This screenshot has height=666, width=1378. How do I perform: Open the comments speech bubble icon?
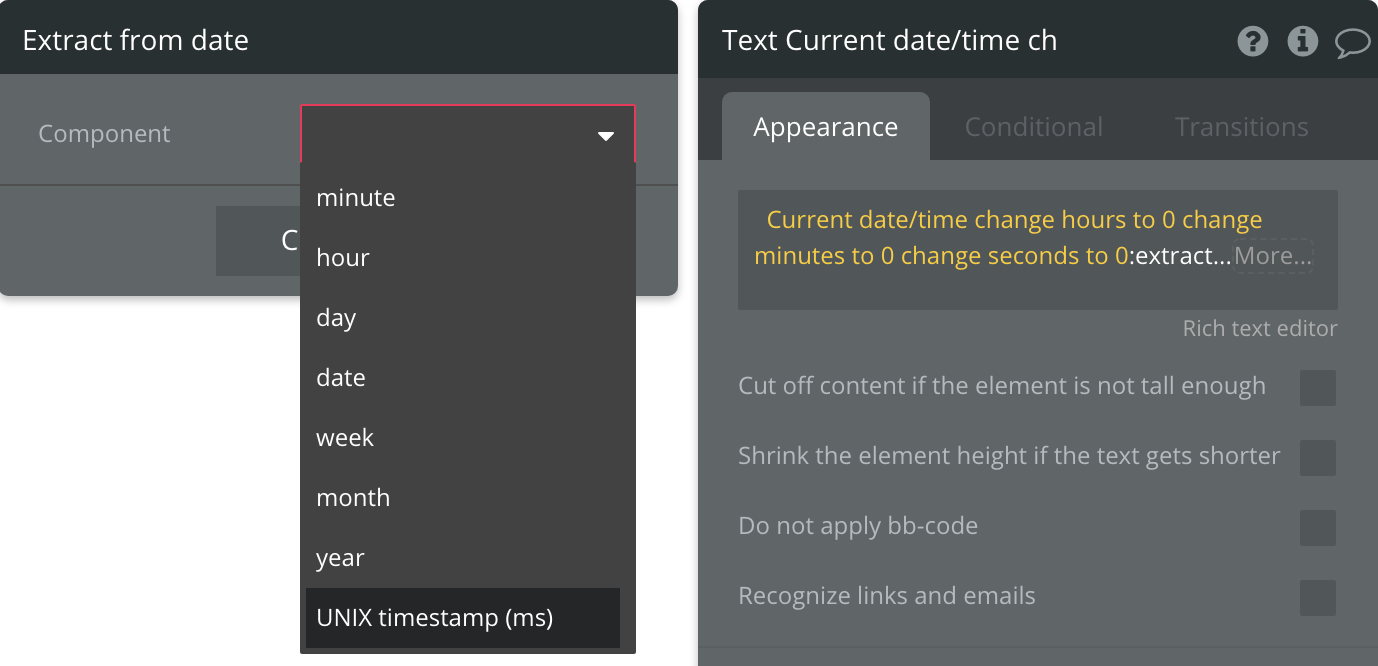[1352, 42]
